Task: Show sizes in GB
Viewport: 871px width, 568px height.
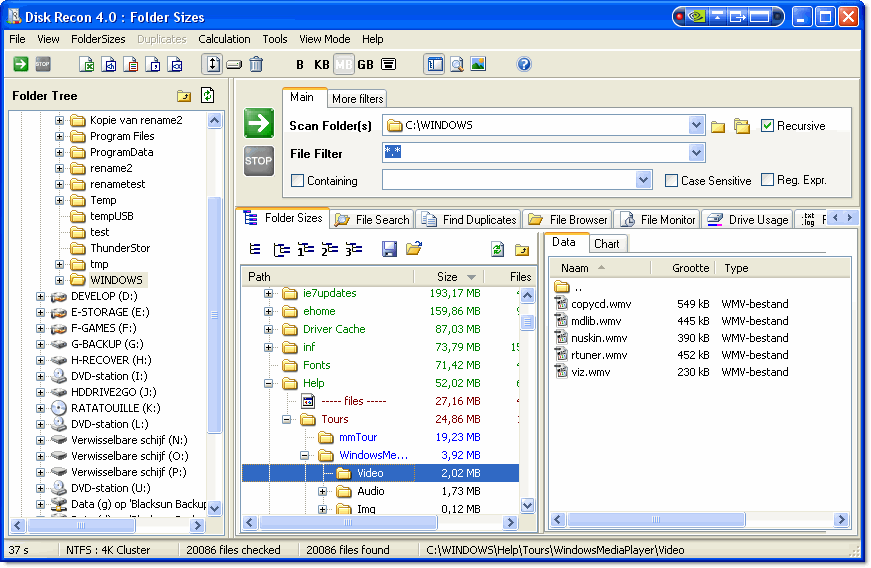Action: [366, 65]
